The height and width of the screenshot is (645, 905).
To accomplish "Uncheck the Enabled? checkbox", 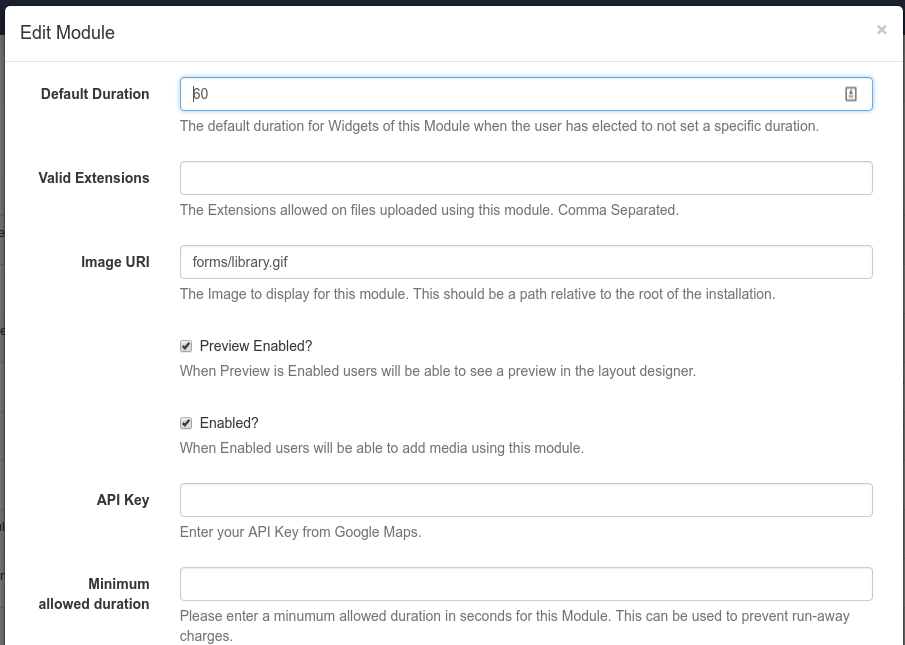I will click(x=185, y=422).
